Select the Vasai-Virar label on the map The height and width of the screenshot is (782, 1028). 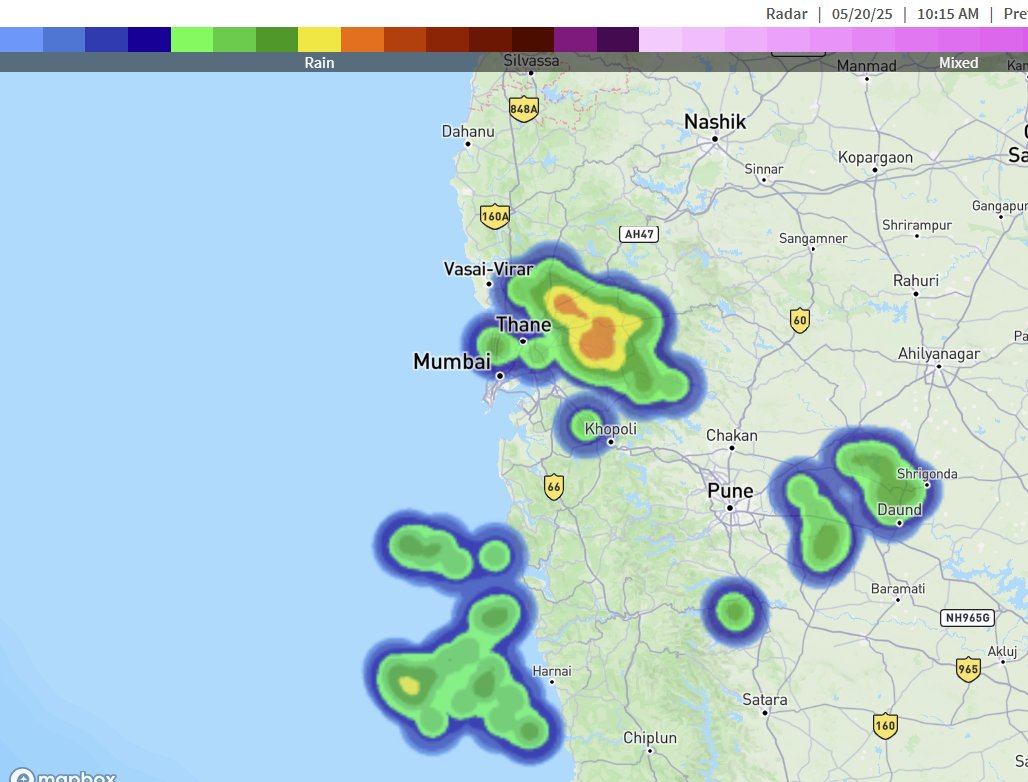[488, 269]
